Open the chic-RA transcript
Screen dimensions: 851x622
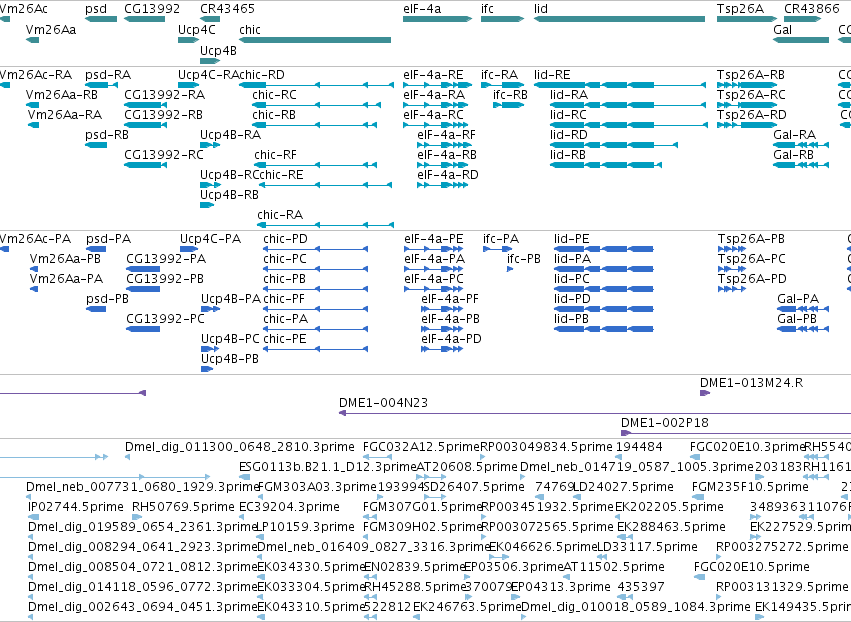click(x=326, y=225)
